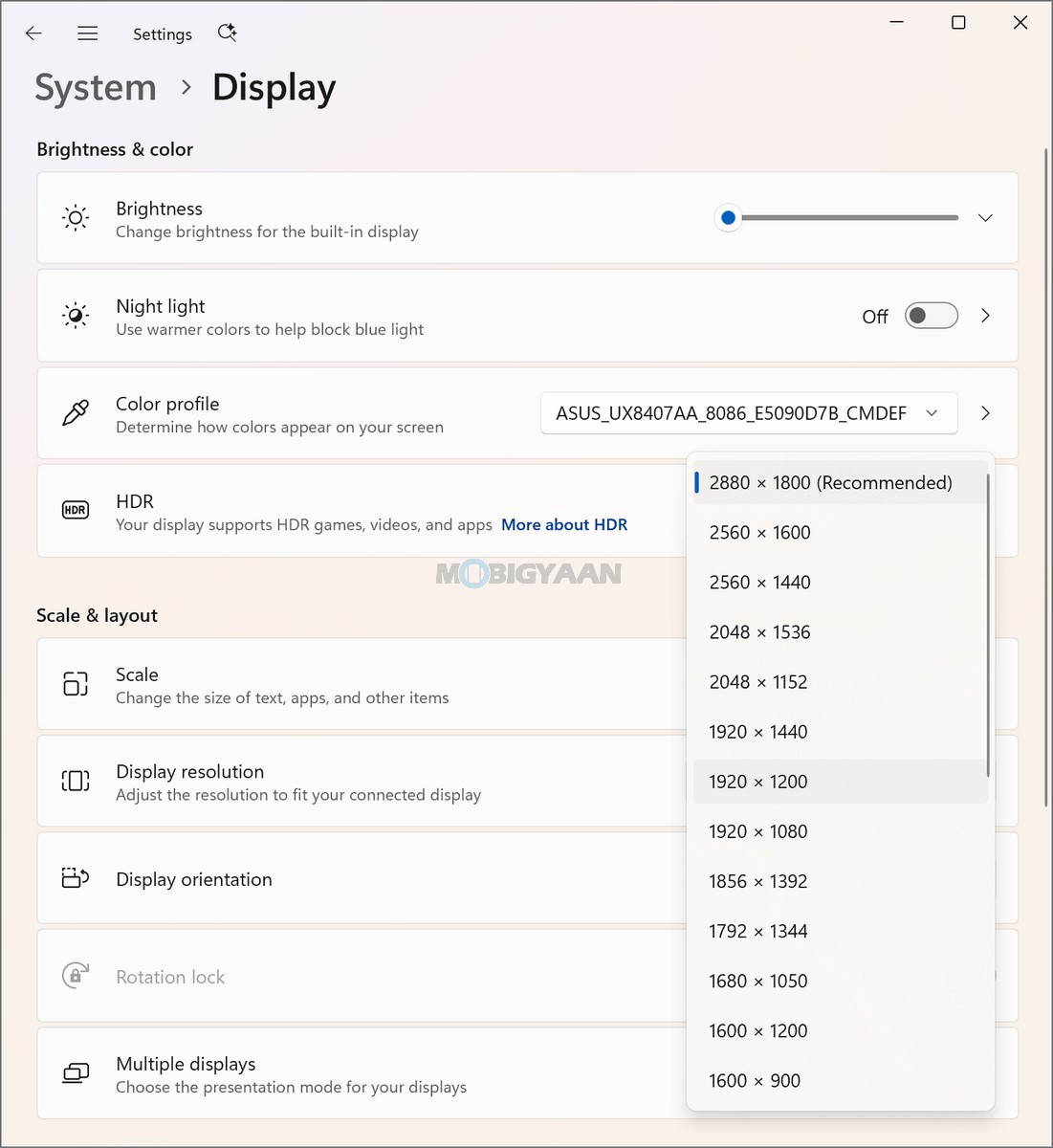
Task: Maximize the Settings window
Action: click(958, 22)
